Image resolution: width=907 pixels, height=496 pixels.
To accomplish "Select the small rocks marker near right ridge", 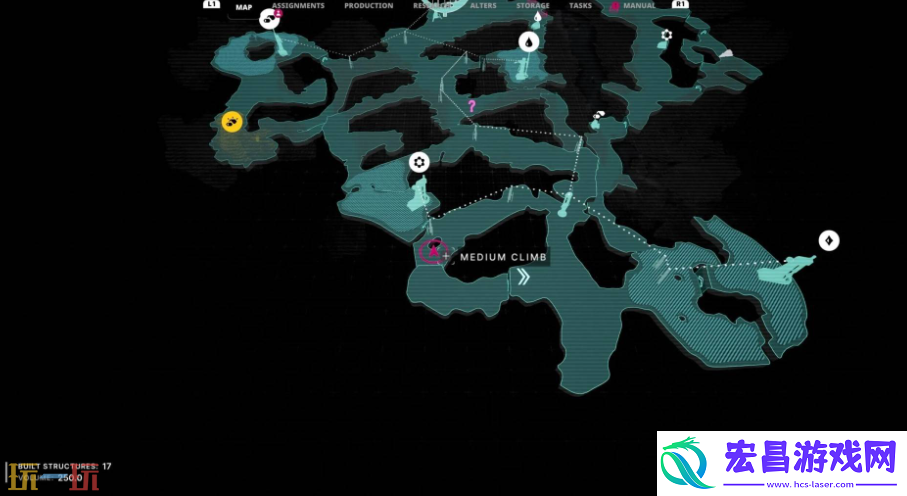I will pyautogui.click(x=598, y=116).
